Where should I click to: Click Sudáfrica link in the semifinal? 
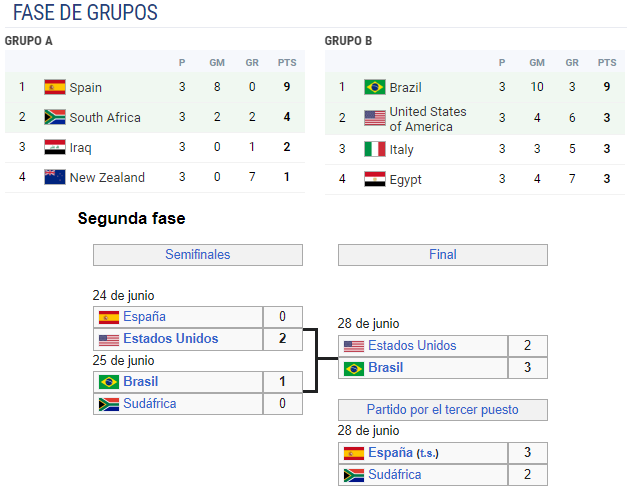click(x=150, y=403)
